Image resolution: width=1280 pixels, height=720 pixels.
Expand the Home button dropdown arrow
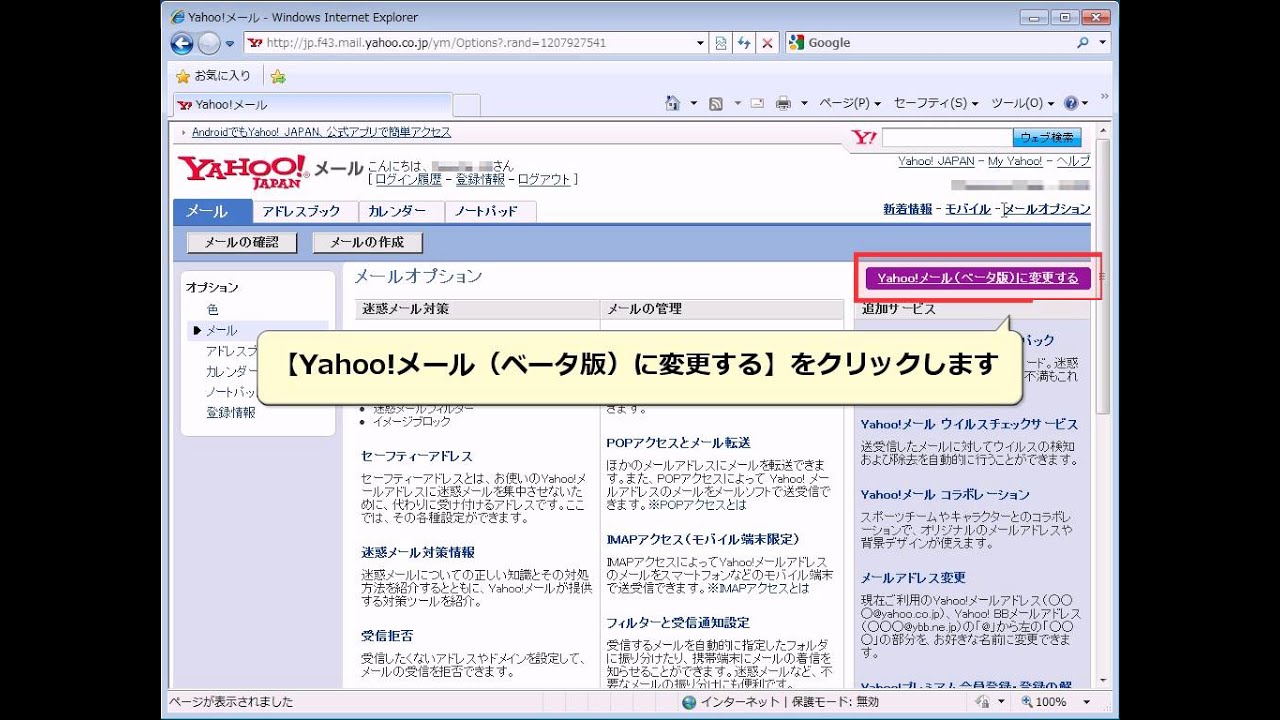click(693, 103)
